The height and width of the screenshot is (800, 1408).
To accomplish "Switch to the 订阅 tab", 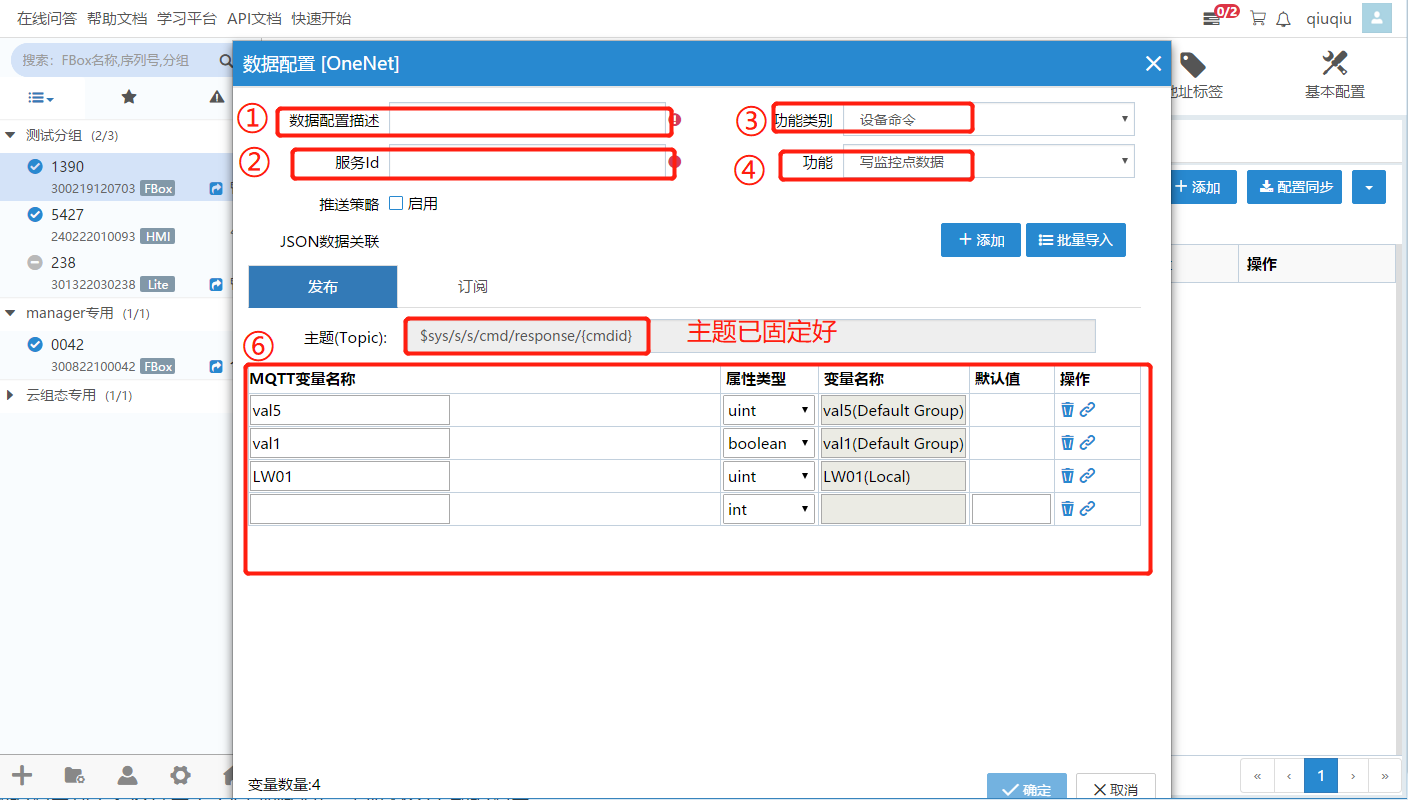I will coord(472,287).
